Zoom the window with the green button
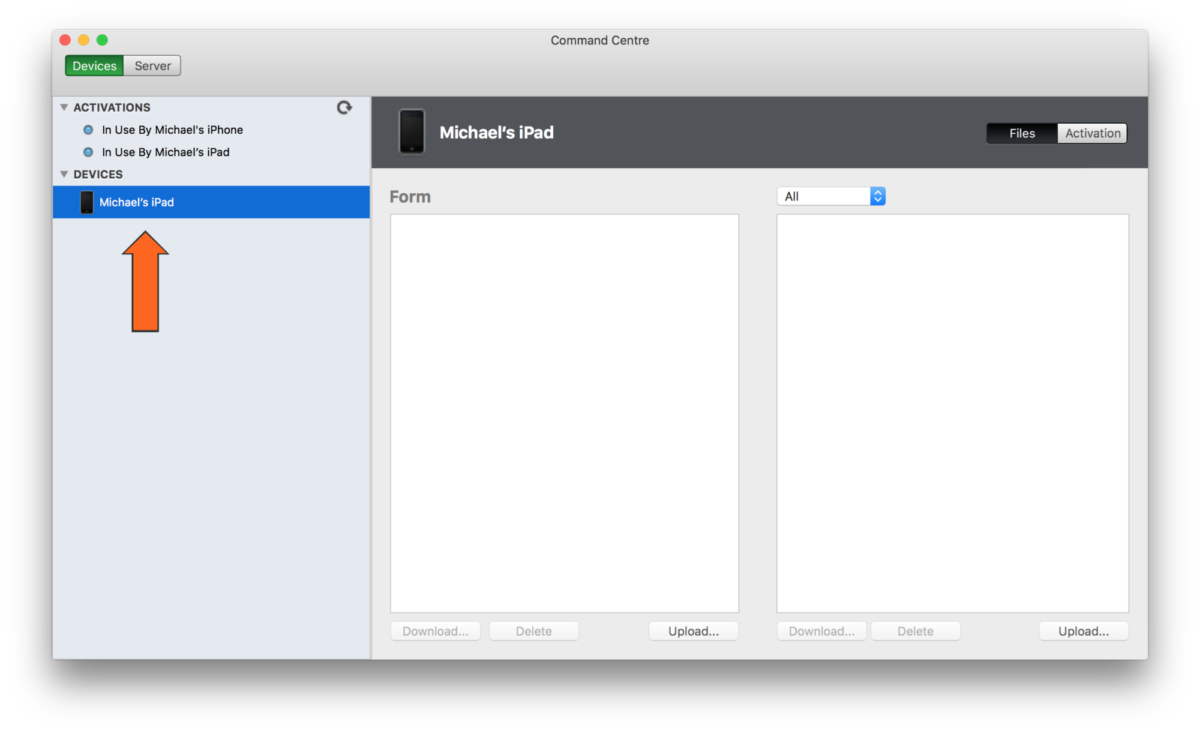The height and width of the screenshot is (734, 1200). (102, 40)
